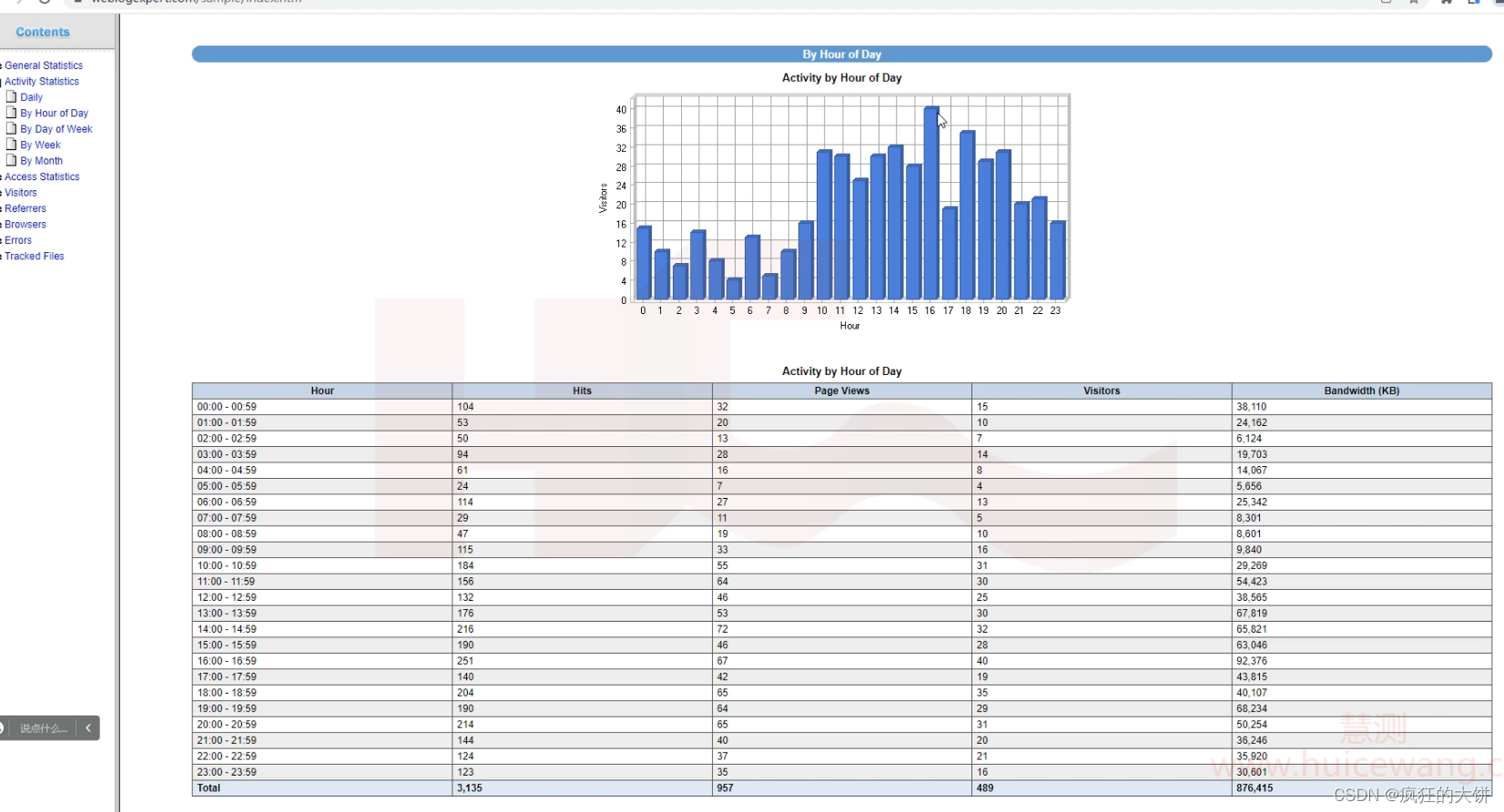Collapse the chat widget with the left chevron
The height and width of the screenshot is (812, 1504).
click(x=88, y=728)
